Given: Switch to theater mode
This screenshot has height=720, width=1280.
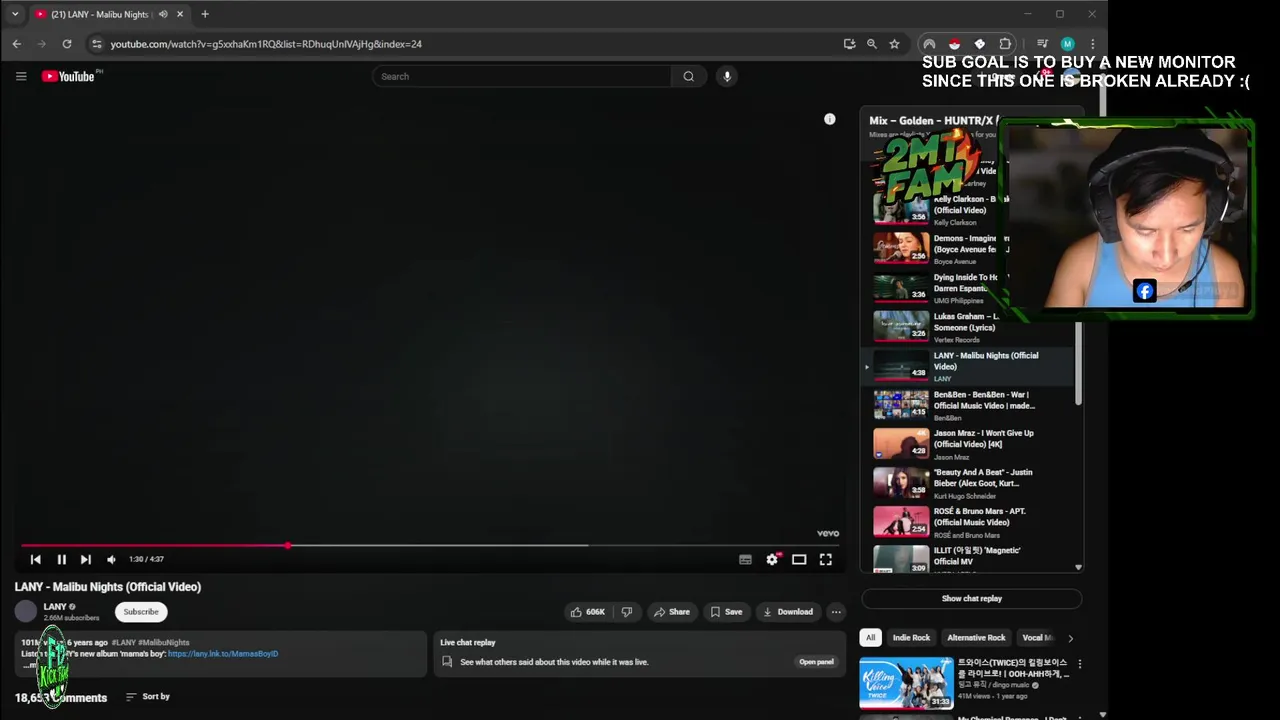Looking at the screenshot, I should click(799, 560).
